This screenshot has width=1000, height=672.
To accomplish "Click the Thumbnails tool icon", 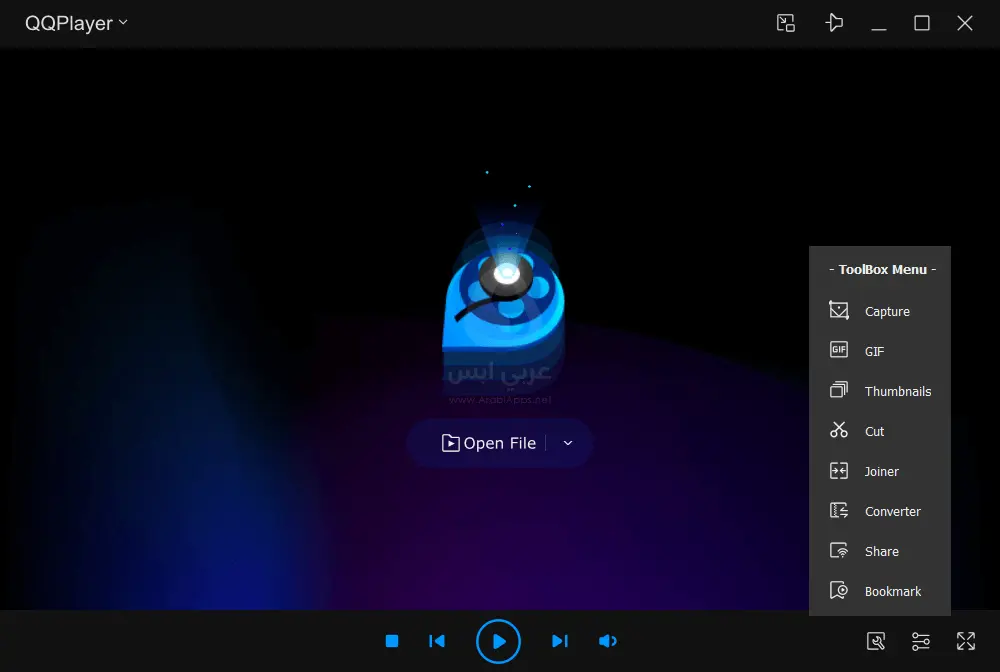I will [838, 390].
